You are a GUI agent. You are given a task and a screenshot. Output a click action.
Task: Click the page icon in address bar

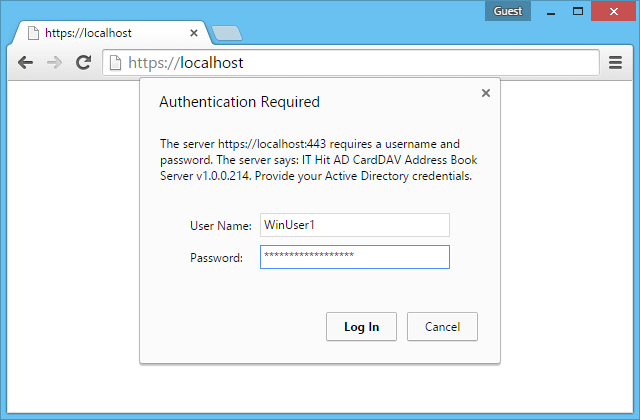(116, 63)
